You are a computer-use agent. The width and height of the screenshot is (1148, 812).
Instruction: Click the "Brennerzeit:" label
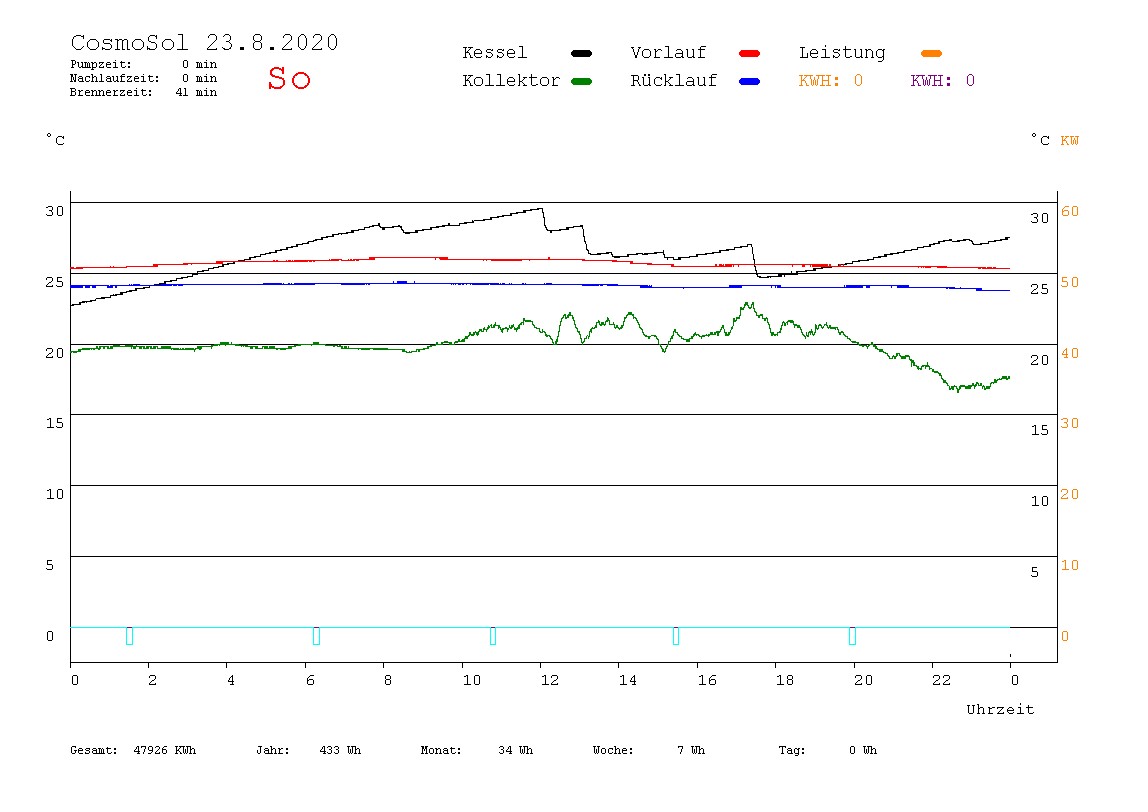[x=111, y=92]
